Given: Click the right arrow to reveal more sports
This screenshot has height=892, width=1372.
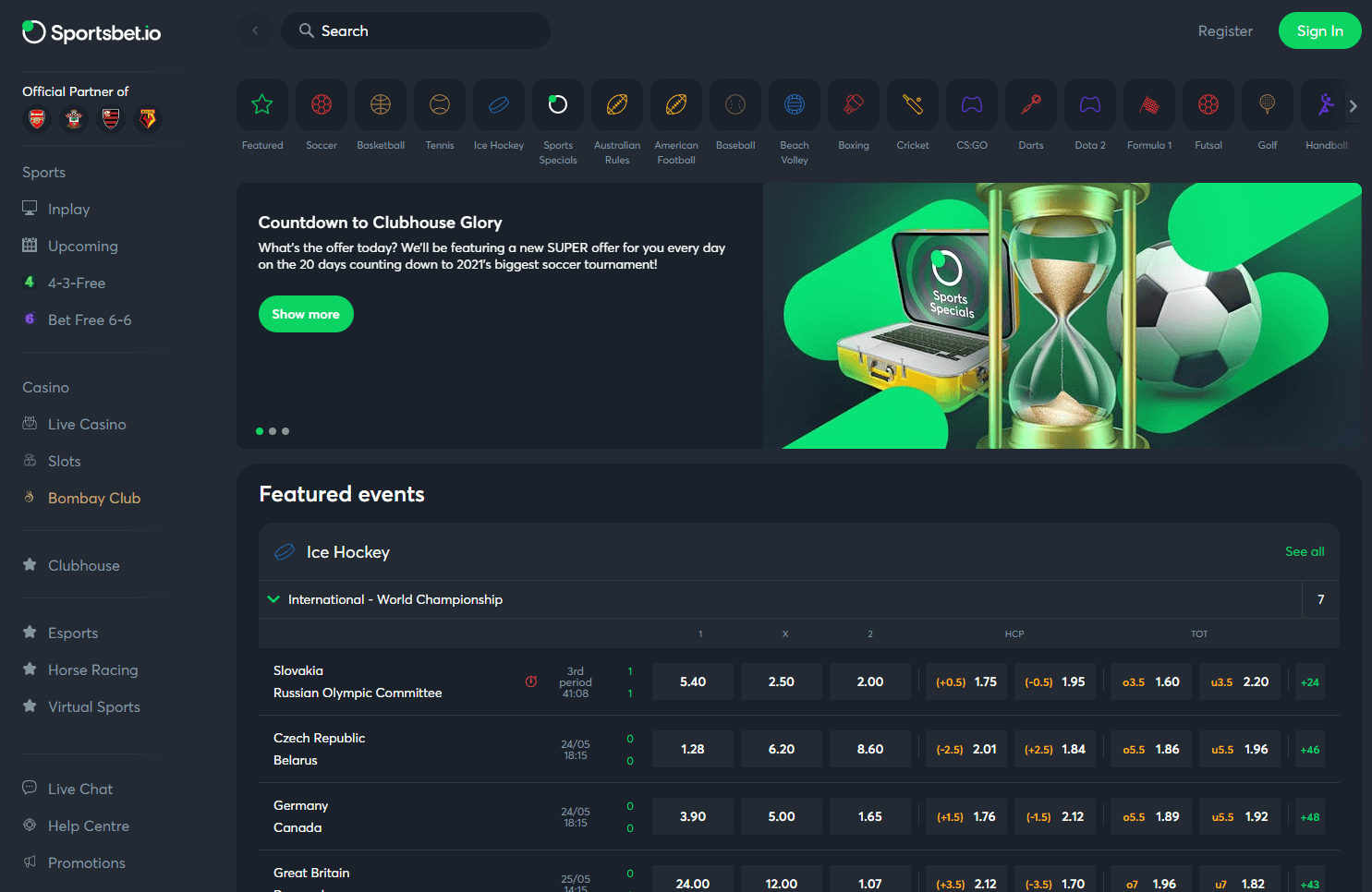Looking at the screenshot, I should point(1353,105).
